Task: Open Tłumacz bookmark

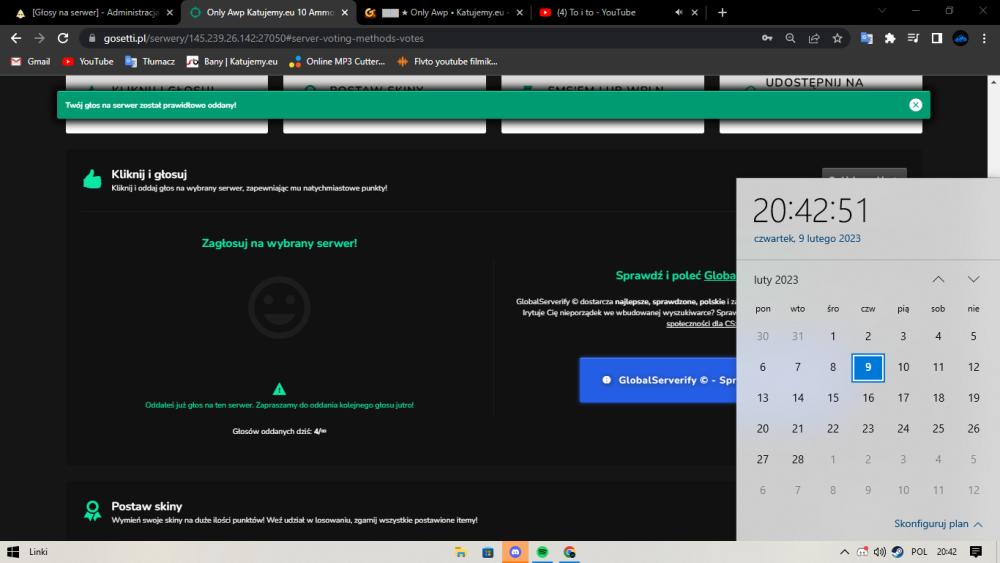Action: [x=150, y=62]
